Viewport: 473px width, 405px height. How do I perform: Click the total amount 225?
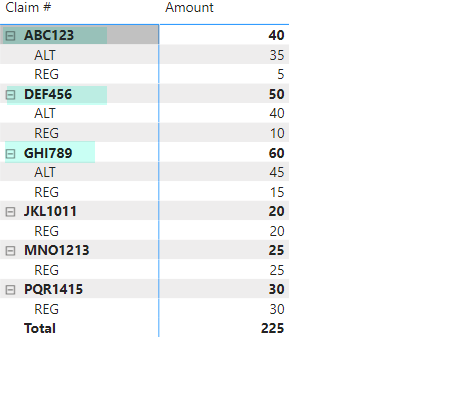click(272, 329)
